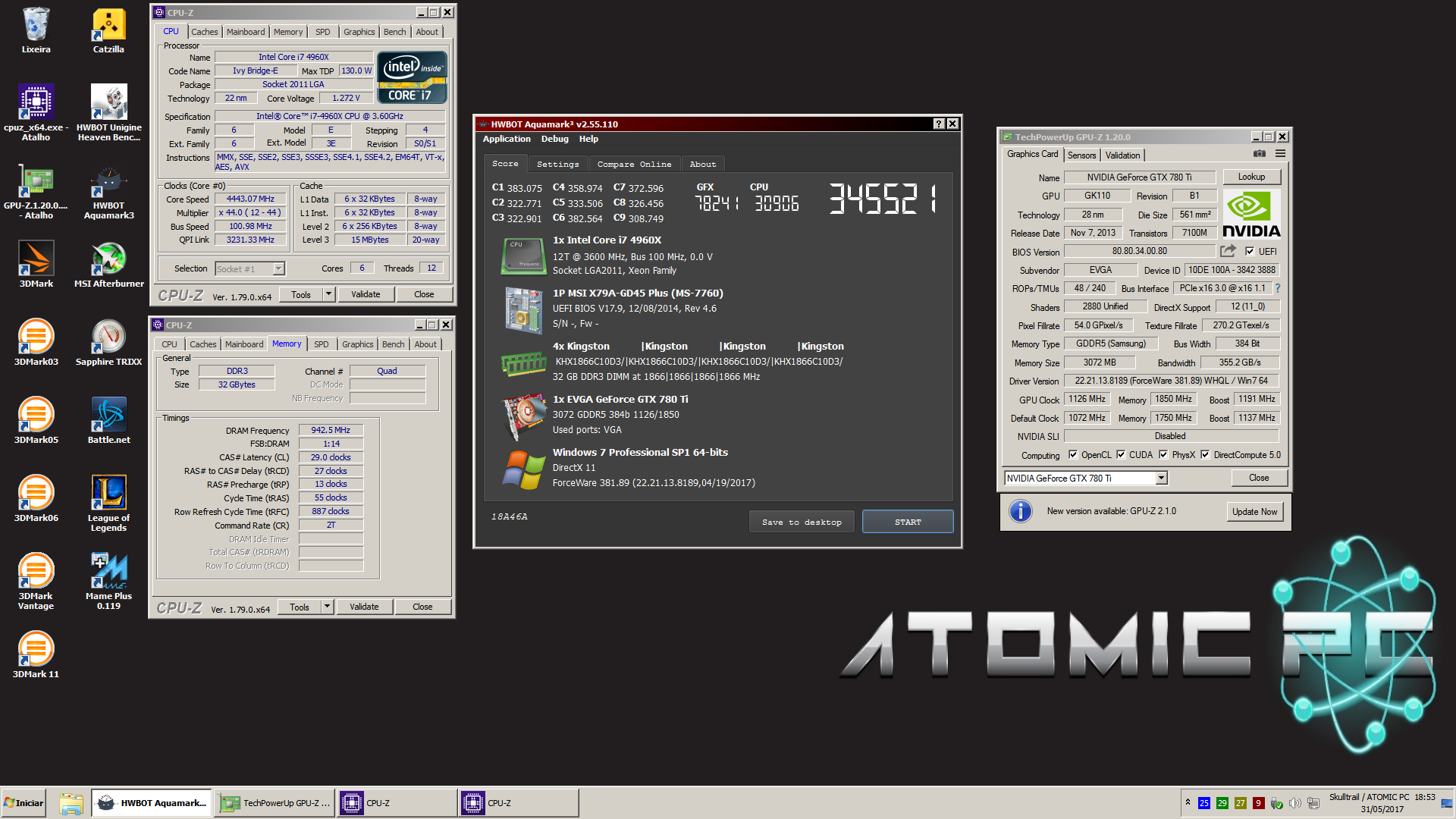1456x819 pixels.
Task: Launch 3DMark03 from the desktop
Action: [36, 342]
